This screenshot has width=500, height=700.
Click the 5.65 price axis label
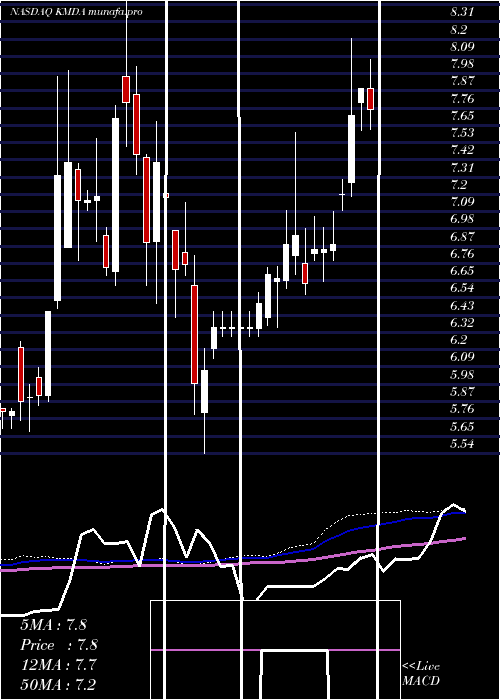point(462,426)
